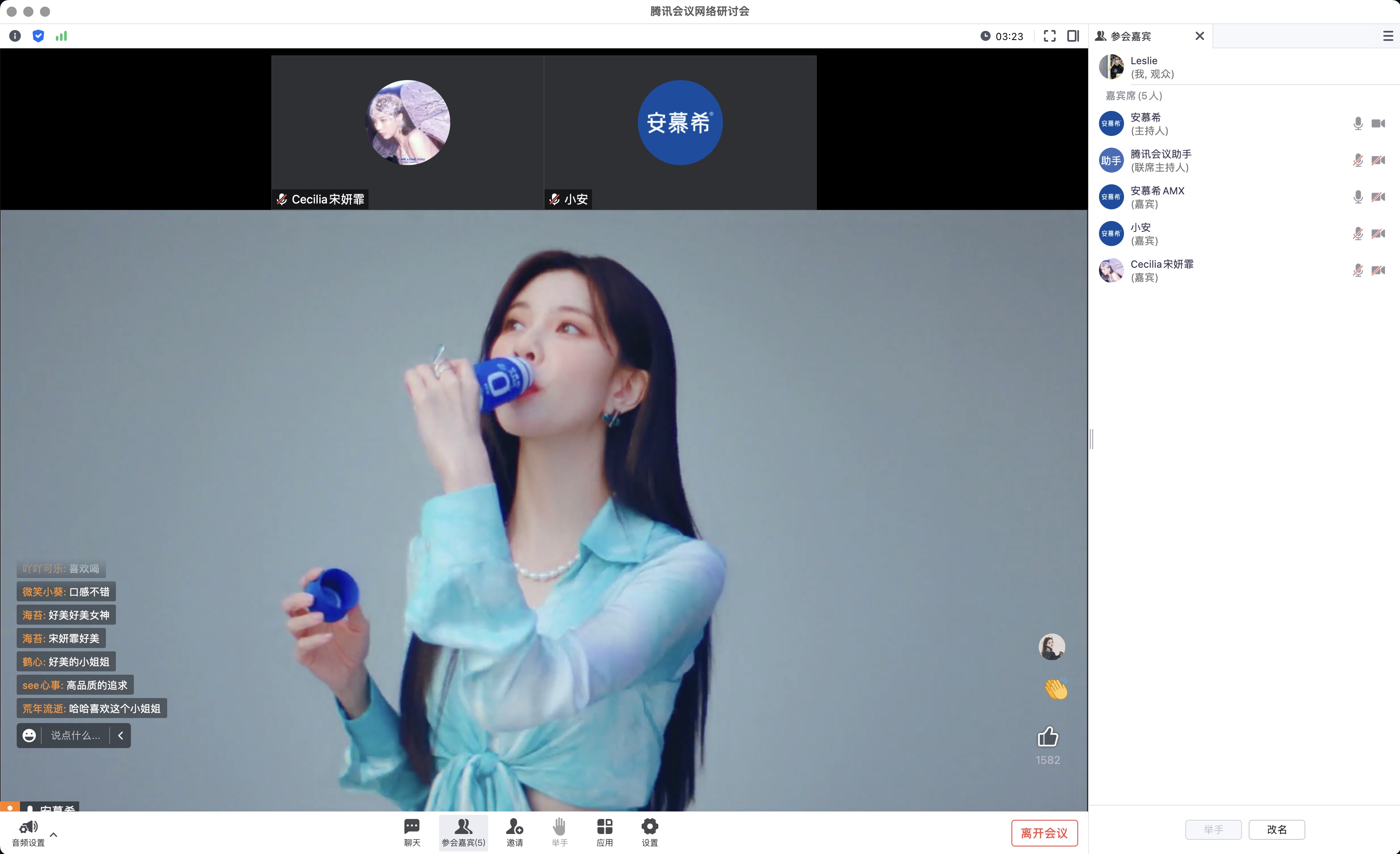Viewport: 1400px width, 854px height.
Task: Click Cecilia宋妍霏 disabled camera in list
Action: 1378,271
